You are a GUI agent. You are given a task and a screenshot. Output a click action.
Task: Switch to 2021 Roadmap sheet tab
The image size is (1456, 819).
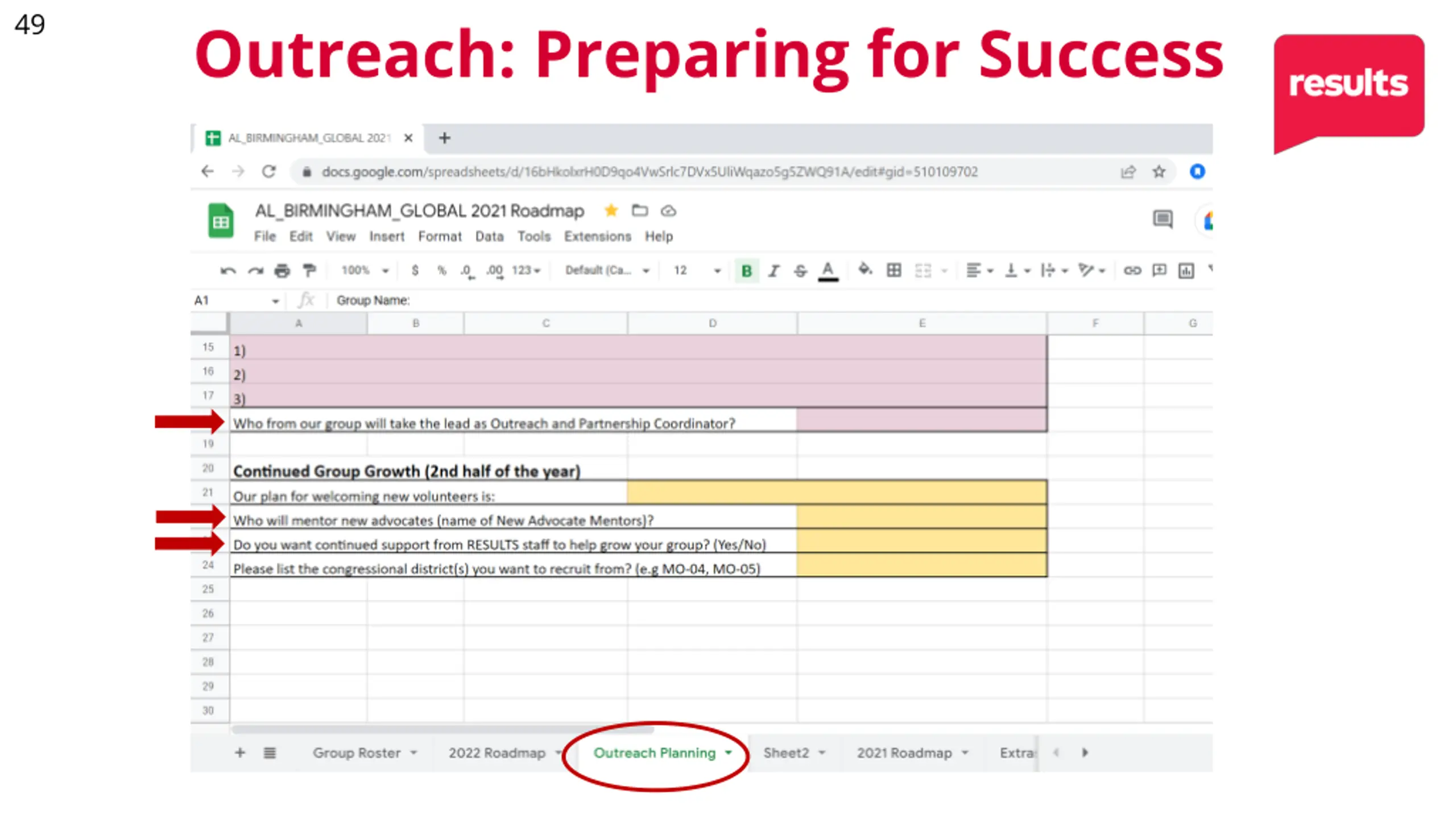912,753
